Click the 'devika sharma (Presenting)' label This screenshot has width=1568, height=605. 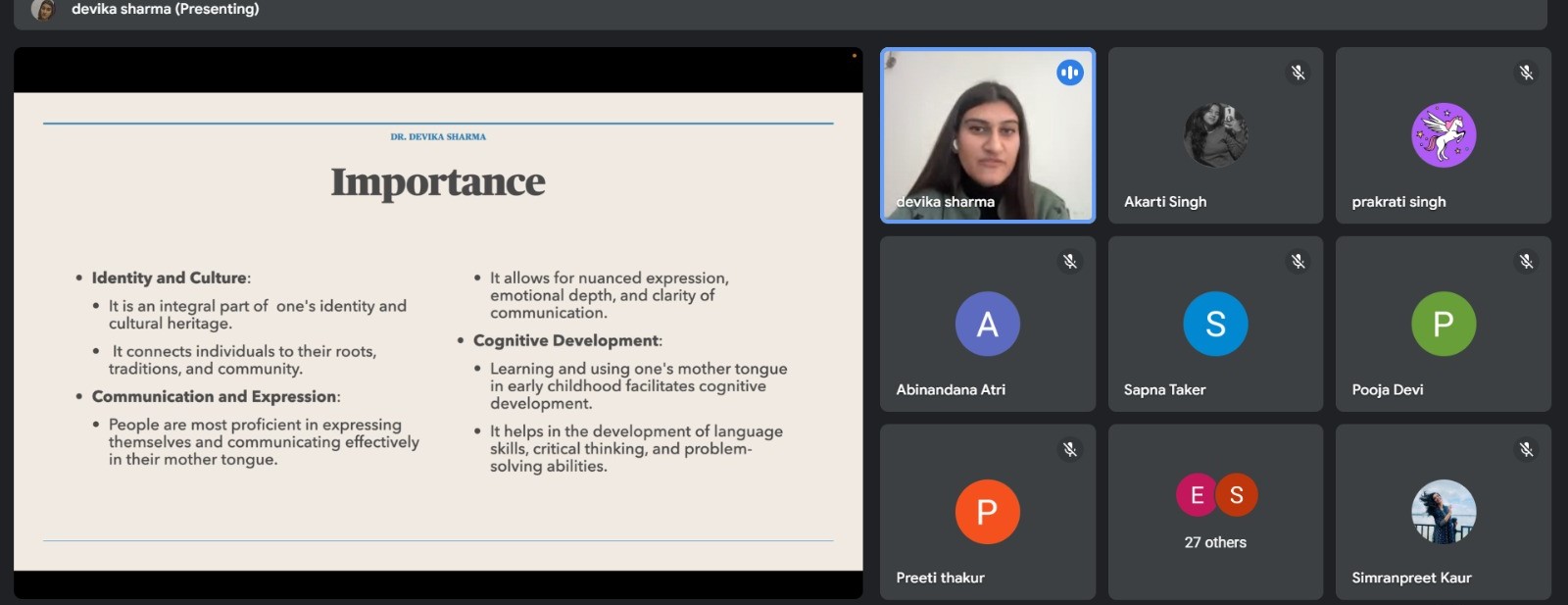tap(166, 9)
